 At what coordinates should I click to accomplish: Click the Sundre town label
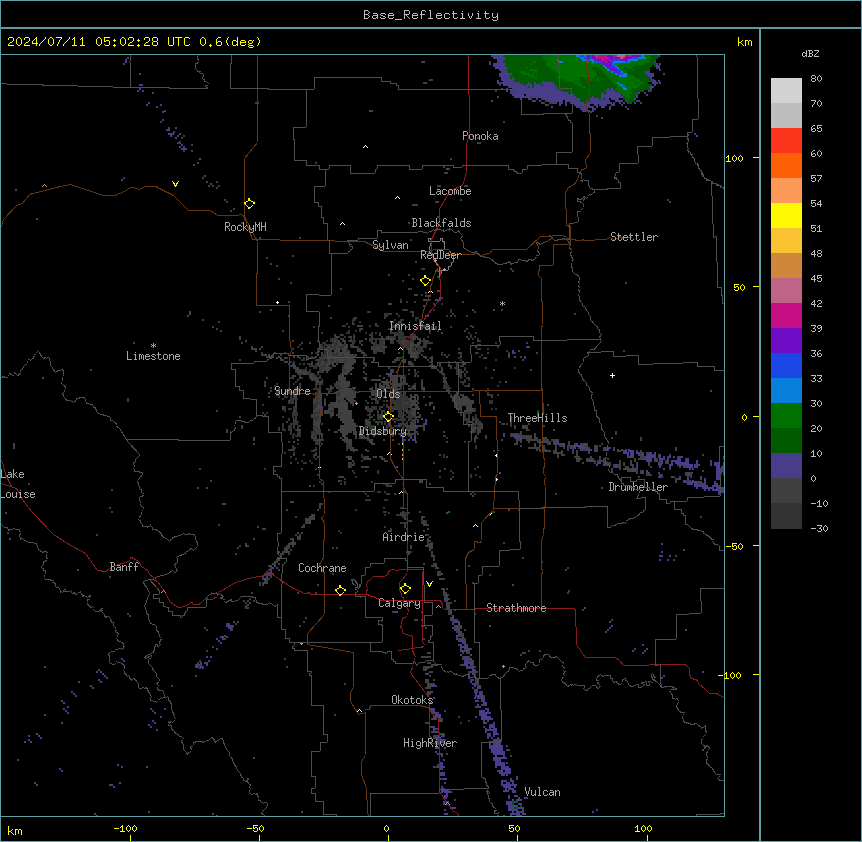click(292, 391)
